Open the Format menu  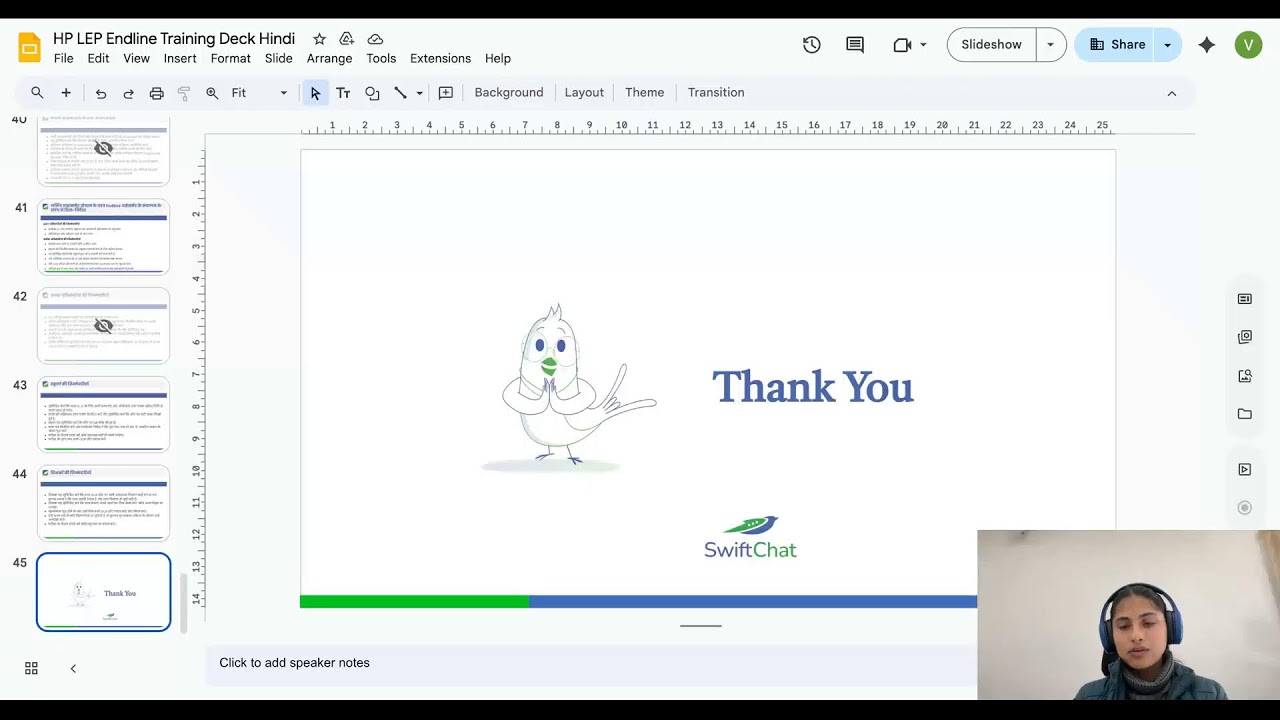tap(230, 59)
